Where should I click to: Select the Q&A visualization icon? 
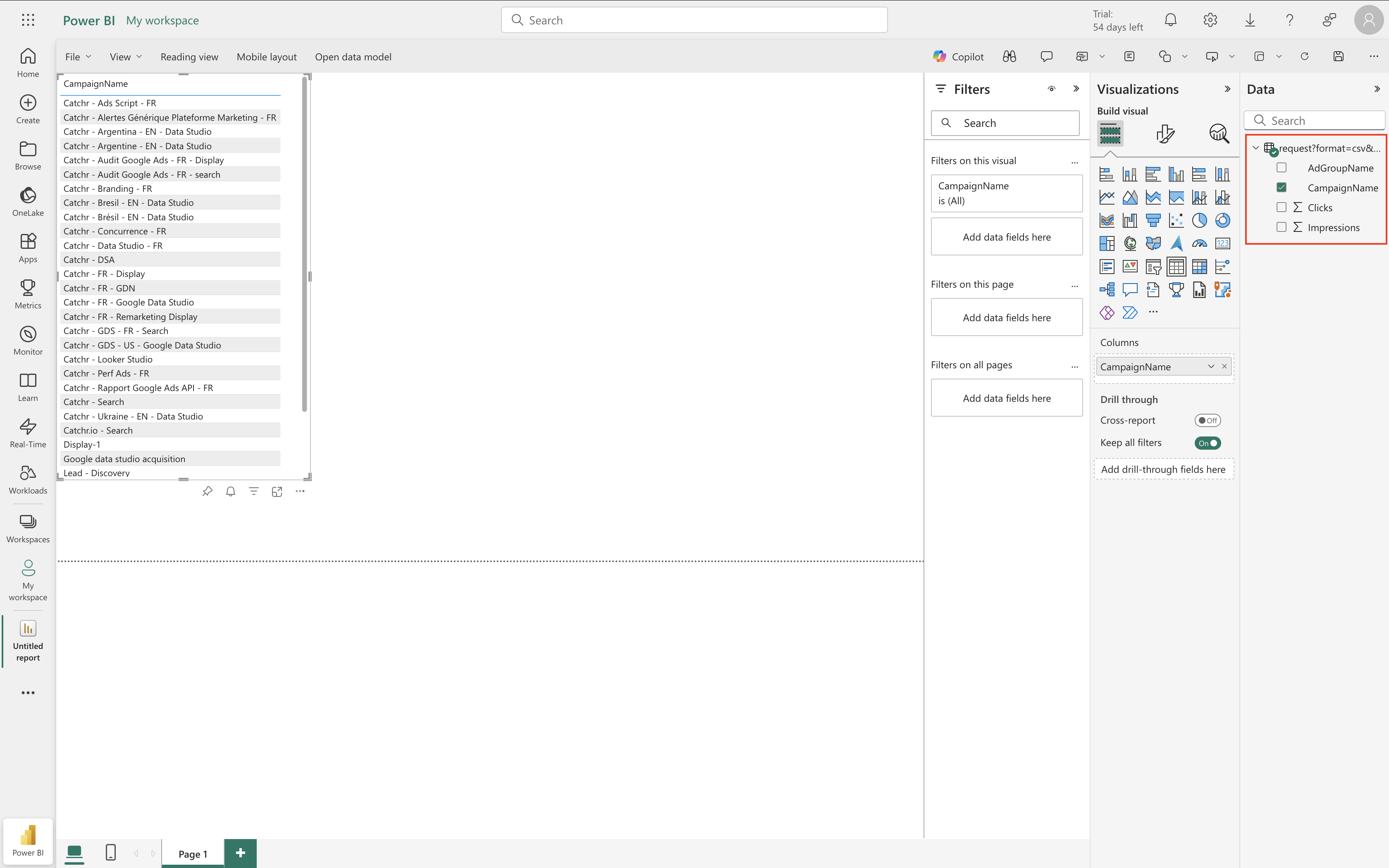[1129, 290]
